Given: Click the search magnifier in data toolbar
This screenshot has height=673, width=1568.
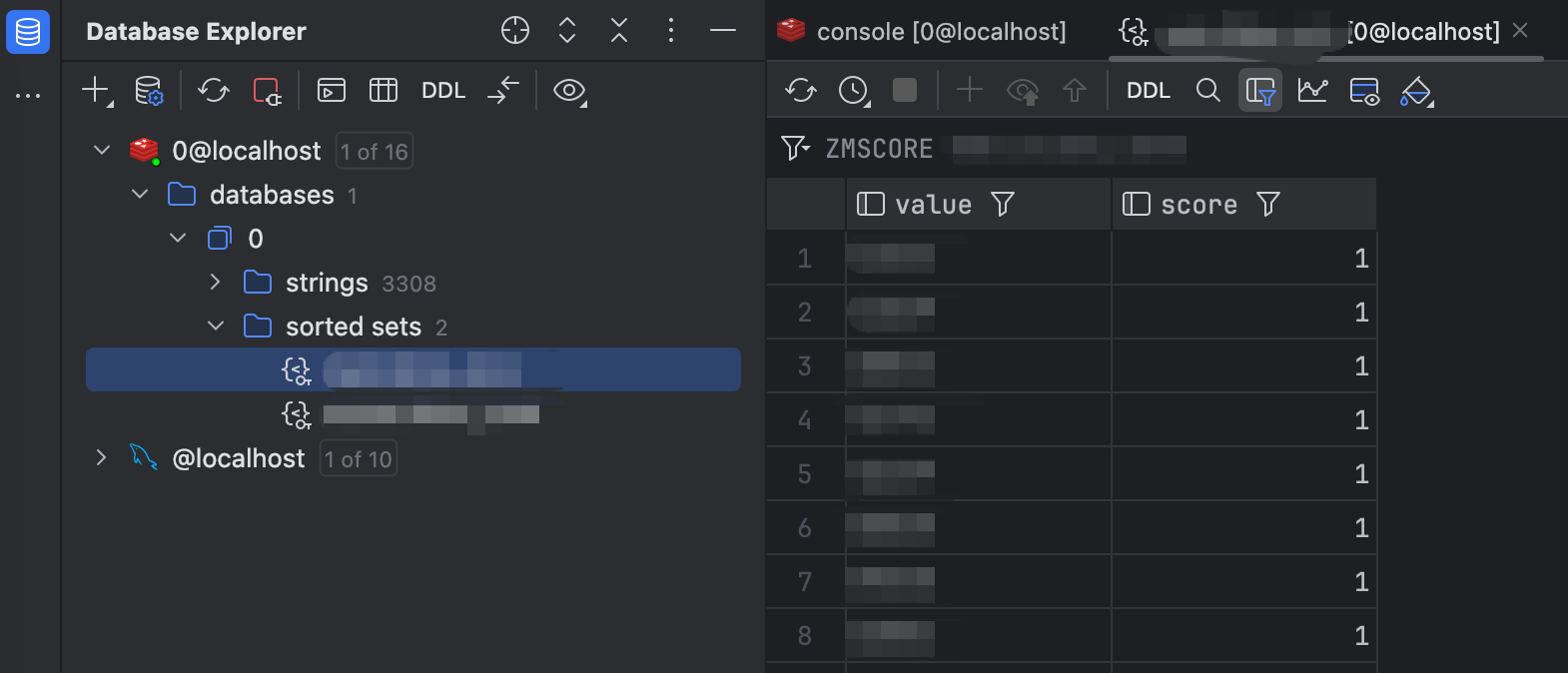Looking at the screenshot, I should (1208, 91).
